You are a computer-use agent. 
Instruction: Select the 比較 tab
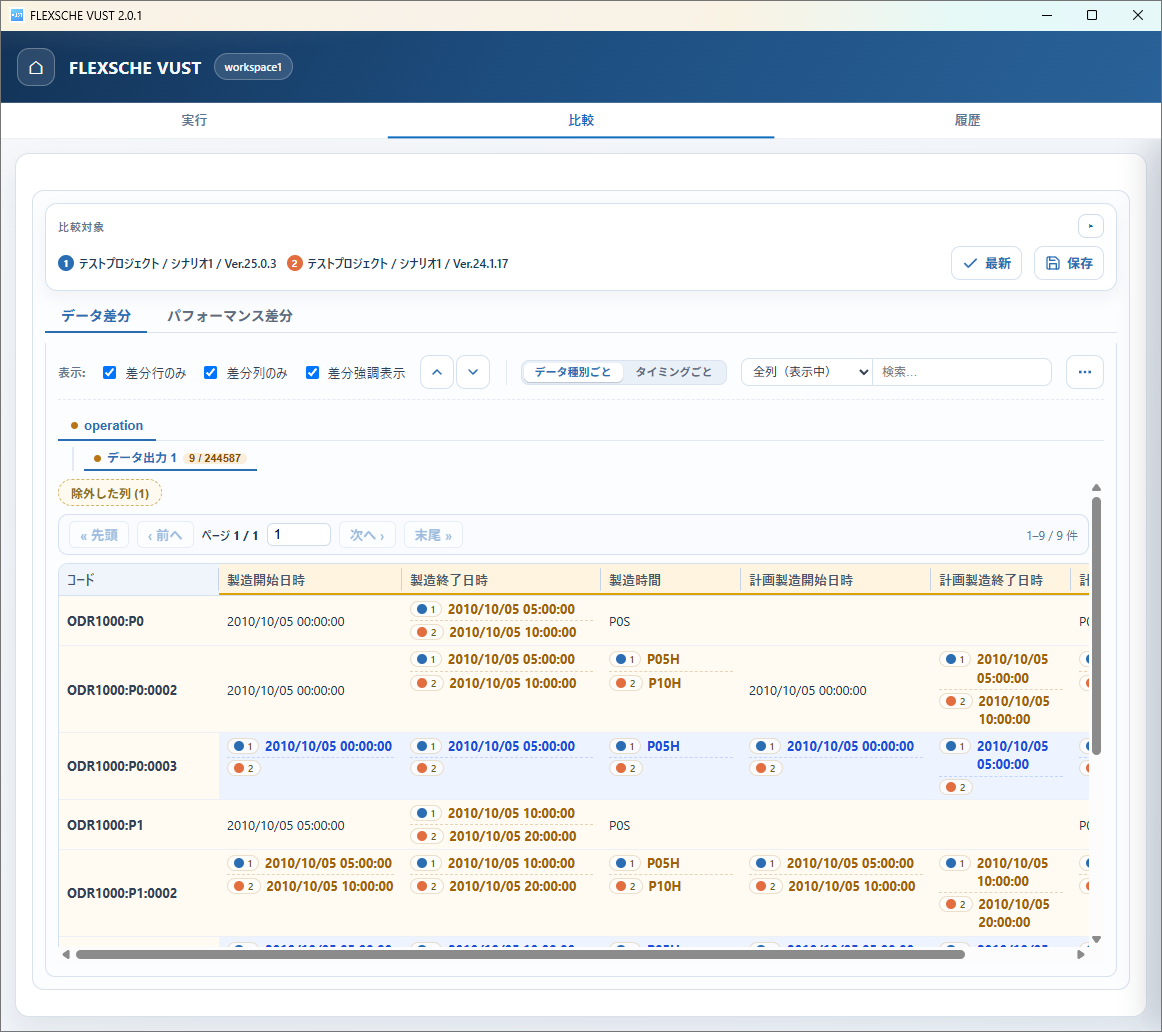pos(581,120)
